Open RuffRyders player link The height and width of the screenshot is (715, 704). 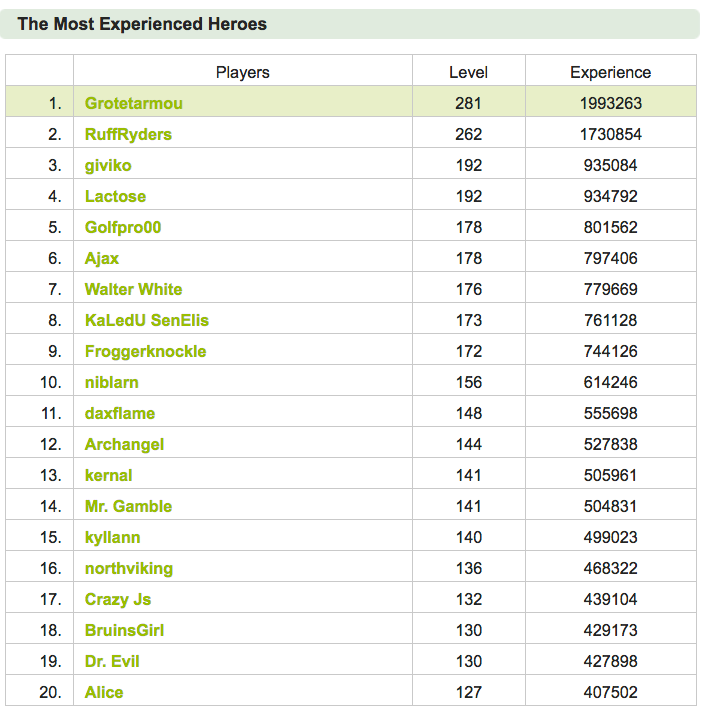[x=128, y=135]
